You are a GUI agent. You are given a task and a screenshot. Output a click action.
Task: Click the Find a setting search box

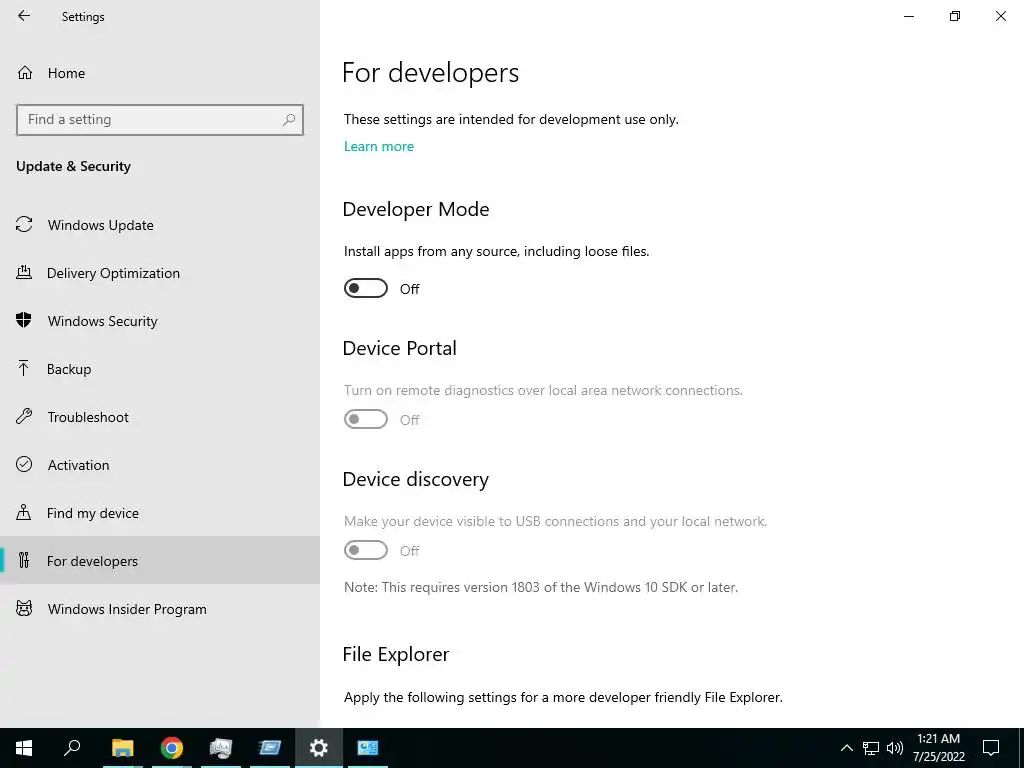(160, 120)
